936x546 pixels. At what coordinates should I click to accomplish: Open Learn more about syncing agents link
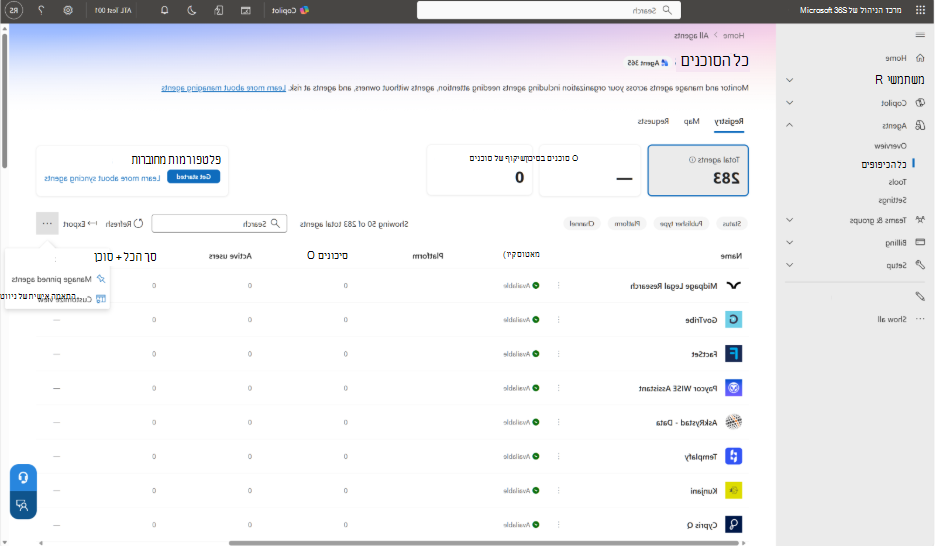pyautogui.click(x=102, y=178)
